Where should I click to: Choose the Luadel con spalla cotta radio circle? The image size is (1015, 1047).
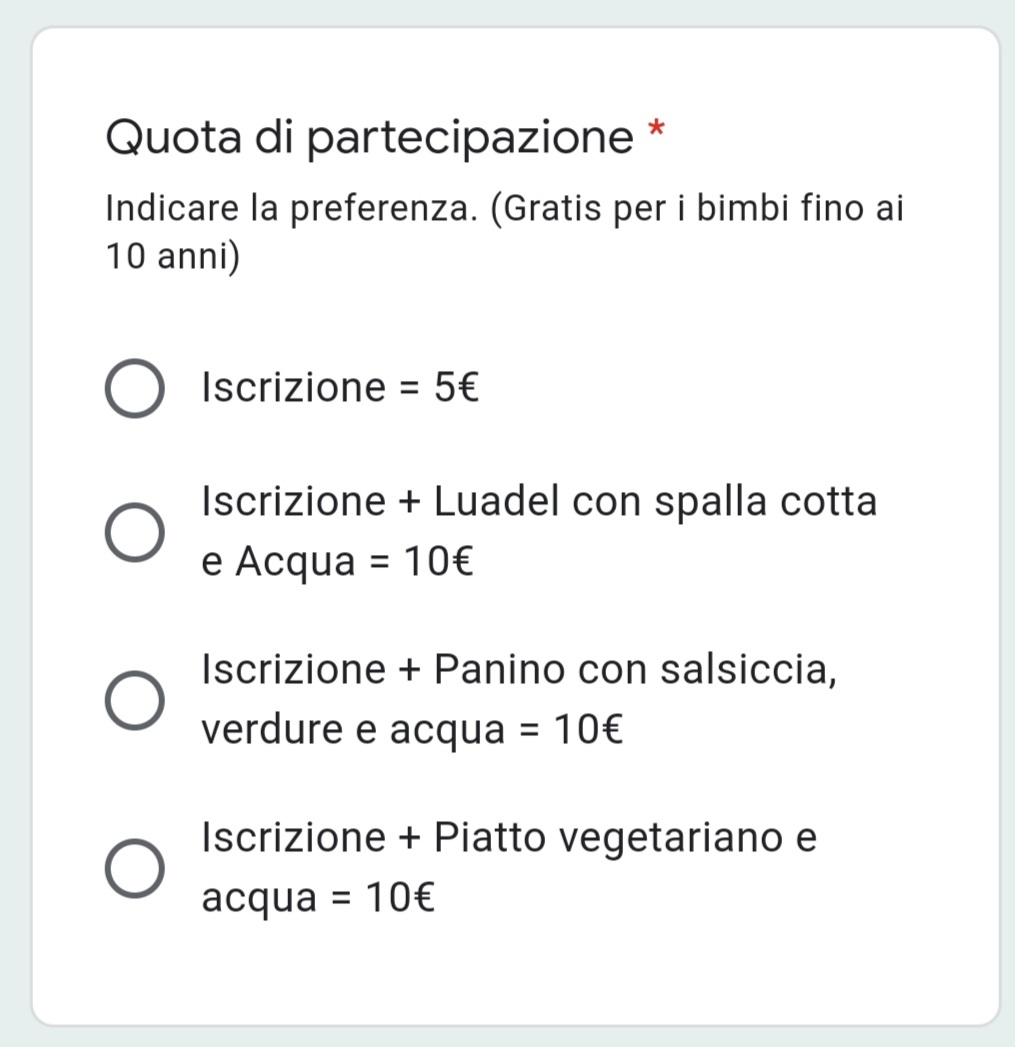(x=135, y=532)
